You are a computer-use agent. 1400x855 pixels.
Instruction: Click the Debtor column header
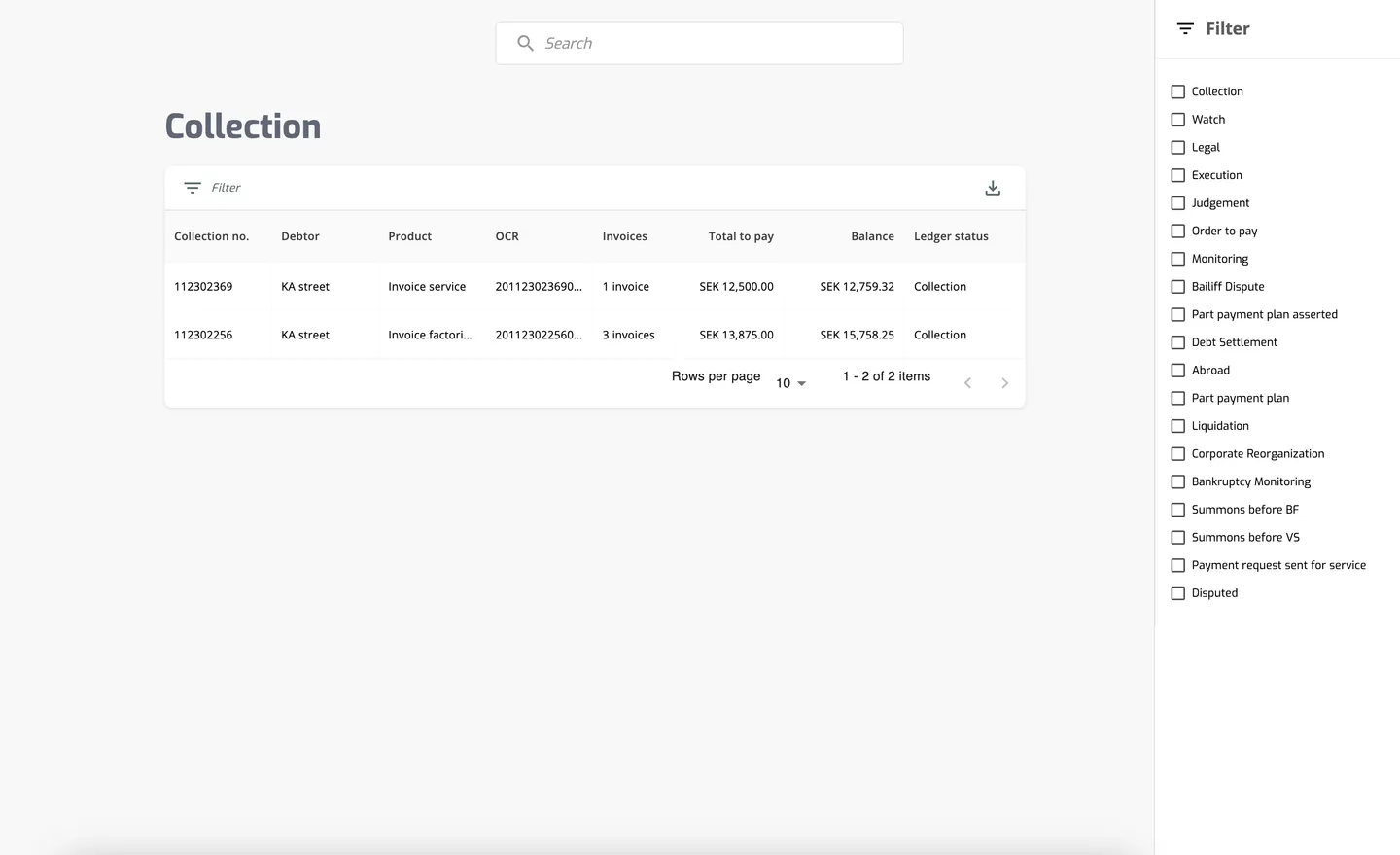coord(300,236)
